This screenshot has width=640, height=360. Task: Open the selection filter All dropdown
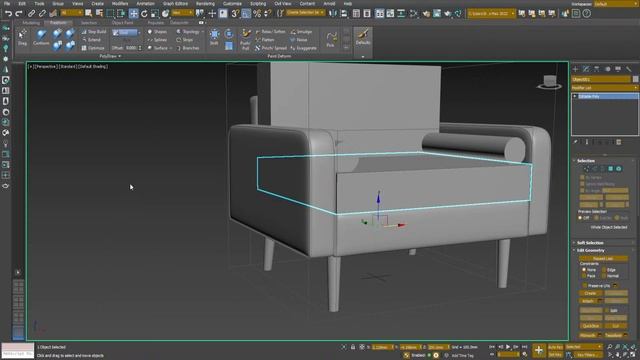click(71, 13)
